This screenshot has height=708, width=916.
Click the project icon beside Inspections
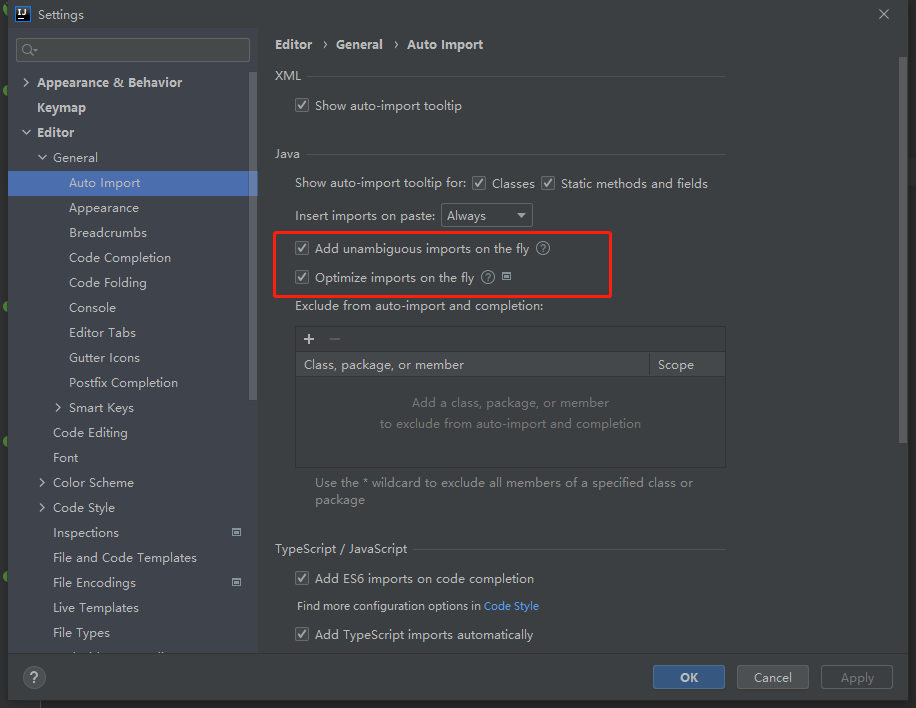[x=237, y=532]
